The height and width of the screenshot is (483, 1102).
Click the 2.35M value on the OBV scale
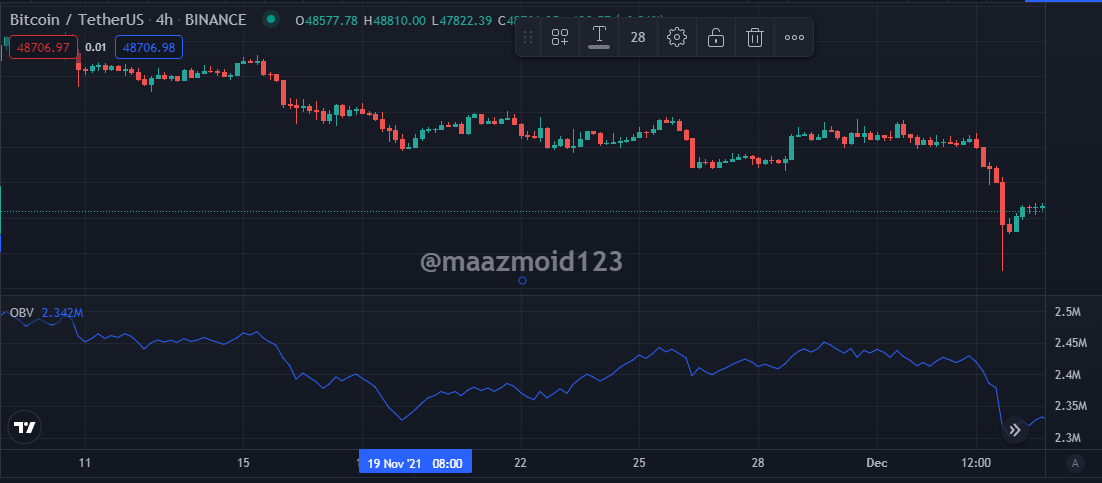1070,406
